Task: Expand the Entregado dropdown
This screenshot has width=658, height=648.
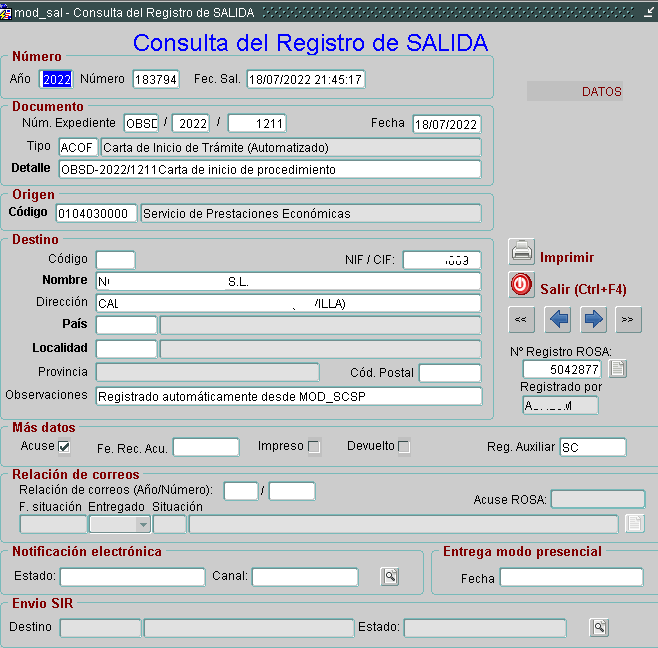Action: [143, 524]
